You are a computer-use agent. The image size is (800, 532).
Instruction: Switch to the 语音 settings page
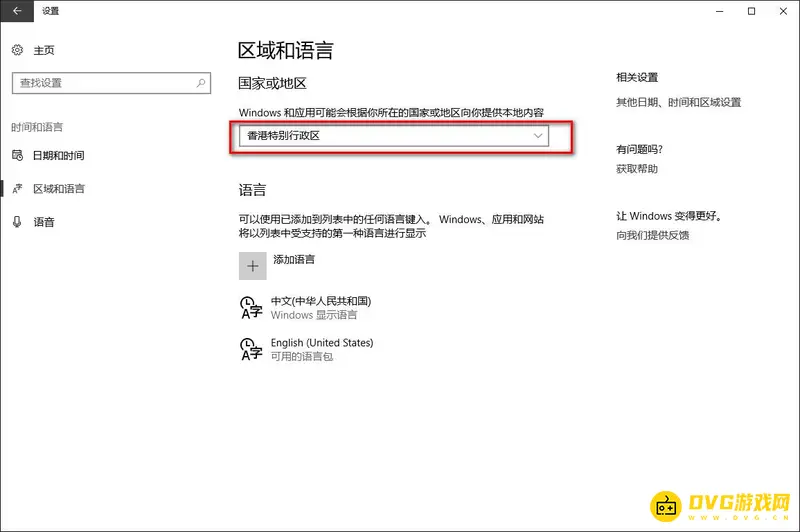point(44,221)
